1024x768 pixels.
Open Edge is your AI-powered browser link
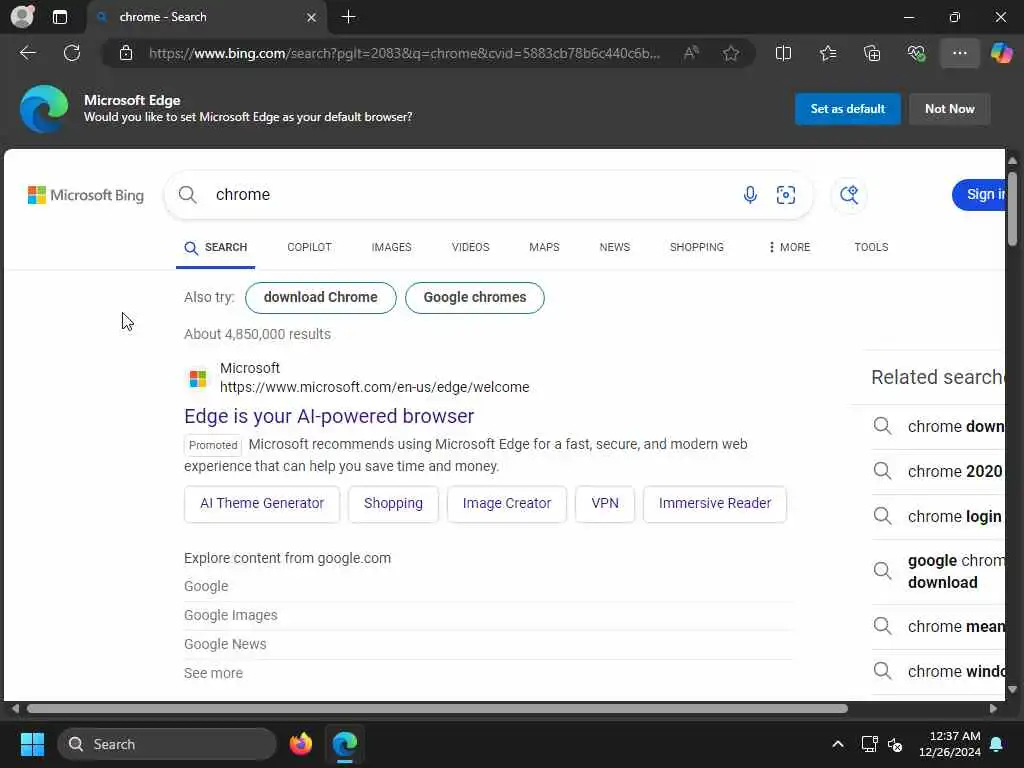(329, 416)
